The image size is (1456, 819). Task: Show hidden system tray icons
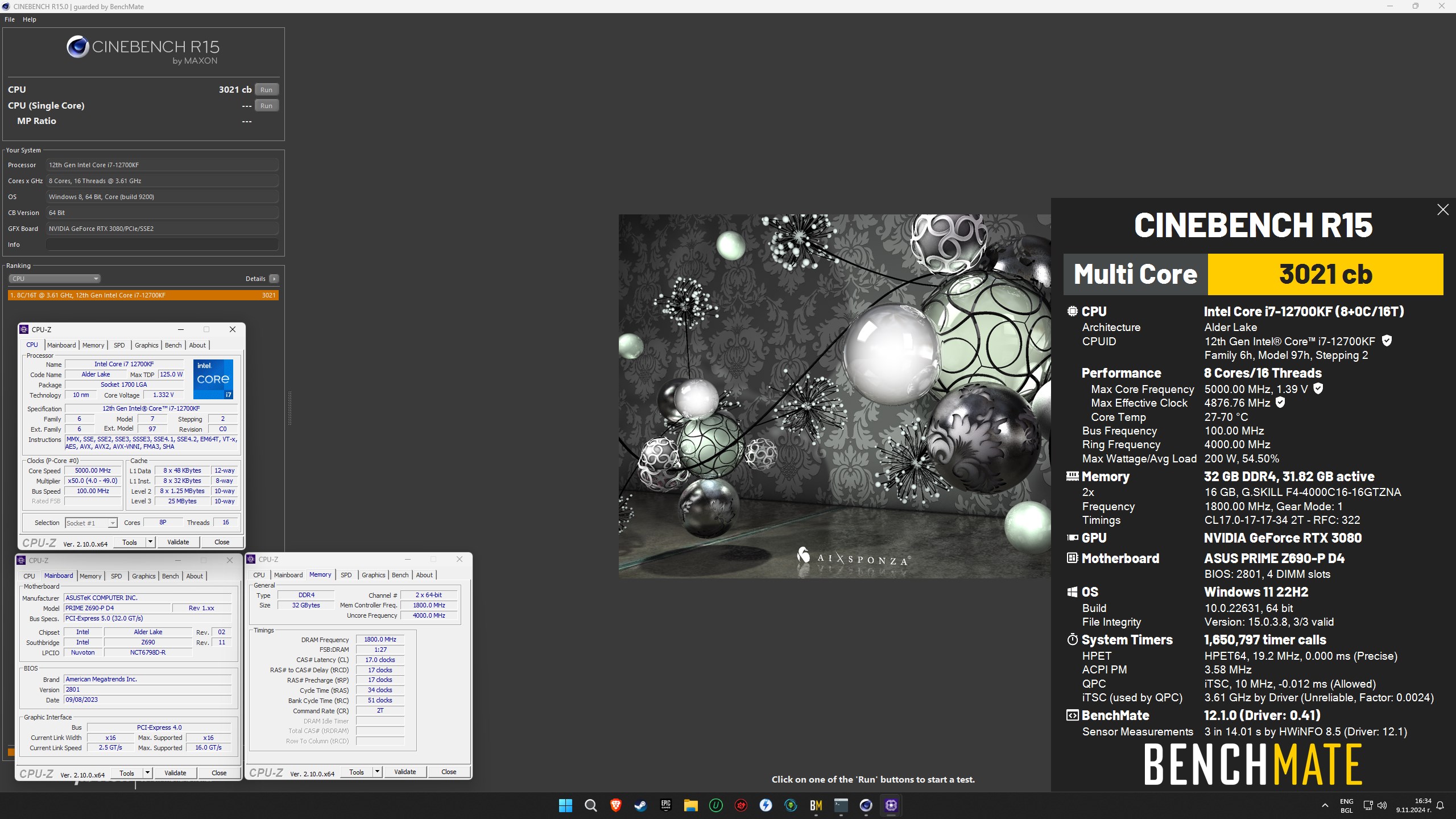tap(1325, 805)
